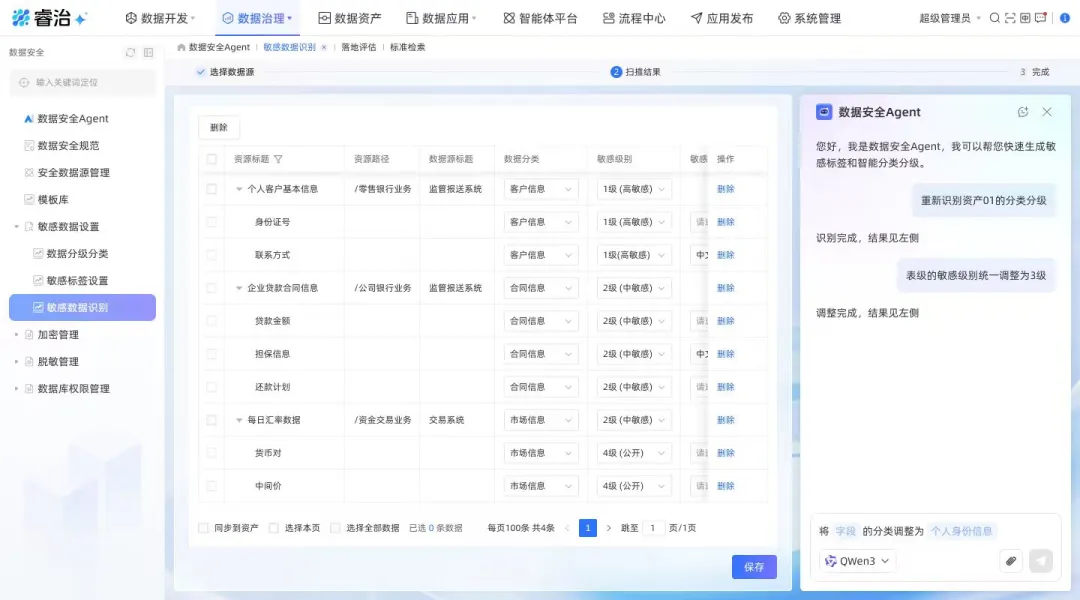Image resolution: width=1080 pixels, height=600 pixels.
Task: Open the 智能体平台 top menu
Action: 540,18
